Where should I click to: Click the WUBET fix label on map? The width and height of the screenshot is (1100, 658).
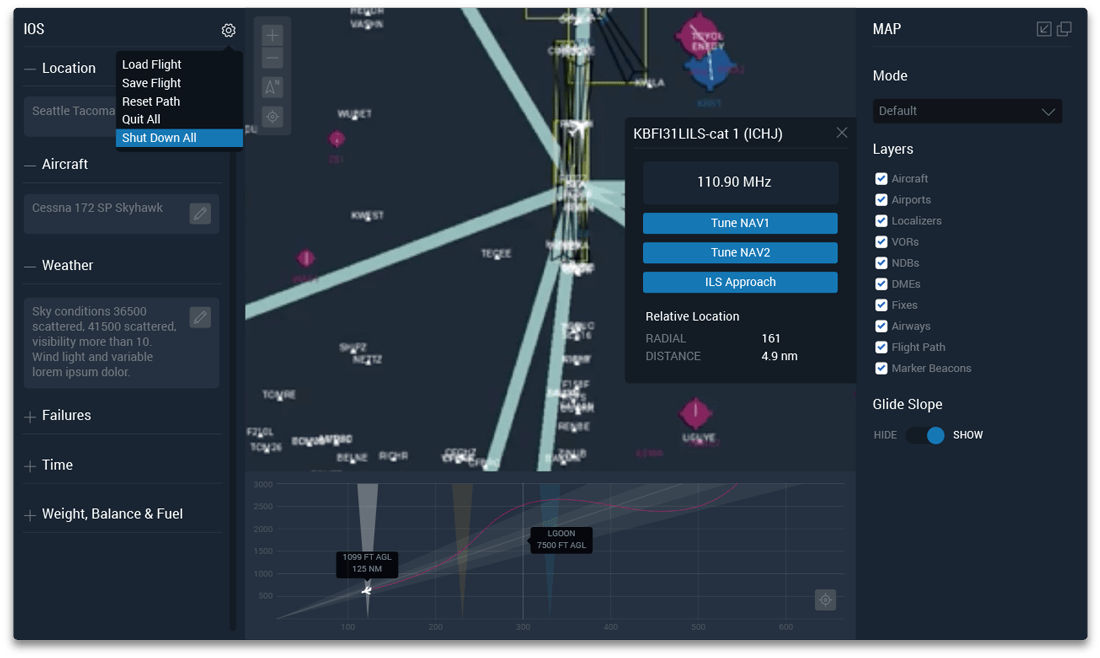point(355,114)
